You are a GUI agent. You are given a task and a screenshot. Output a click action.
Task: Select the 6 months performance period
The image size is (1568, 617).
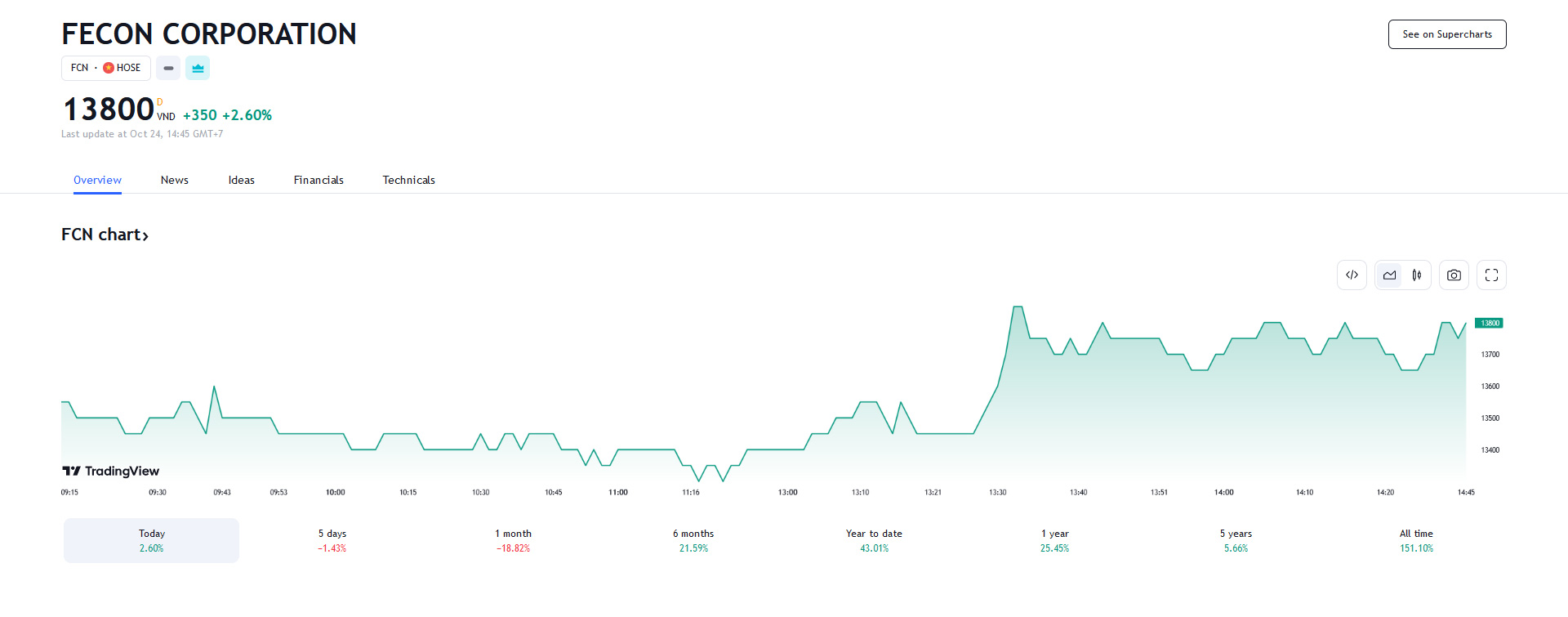click(693, 540)
